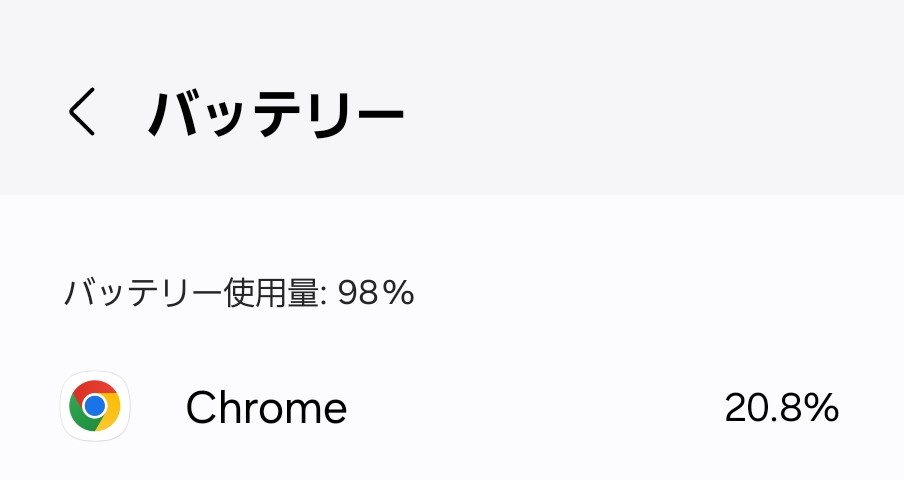Open Chrome battery details via its logo
Screen dimensions: 904x480
[95, 406]
